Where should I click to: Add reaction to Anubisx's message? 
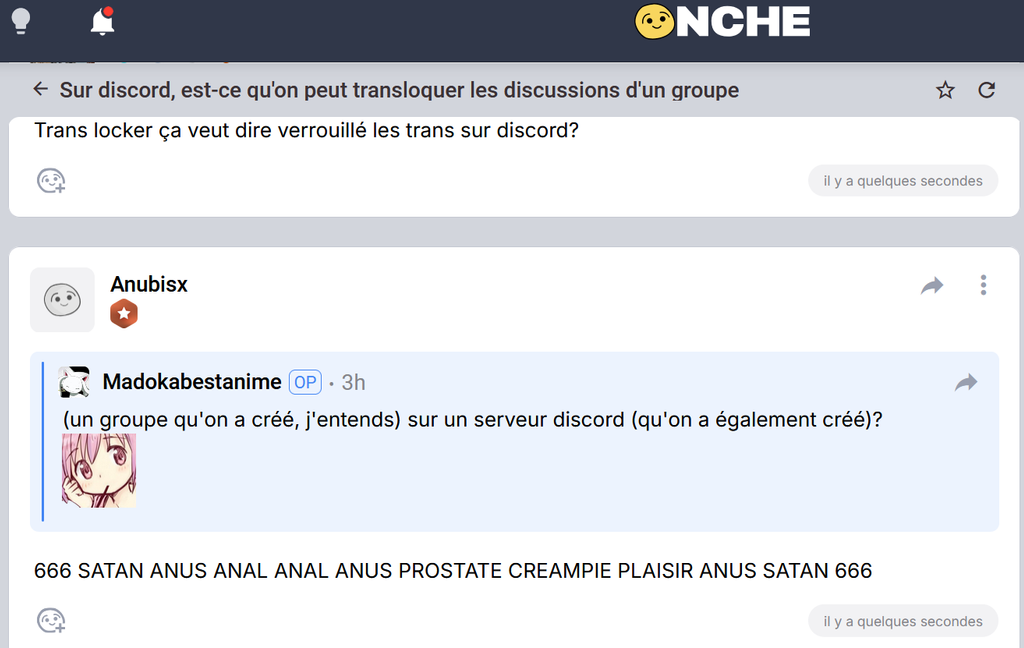pos(51,621)
